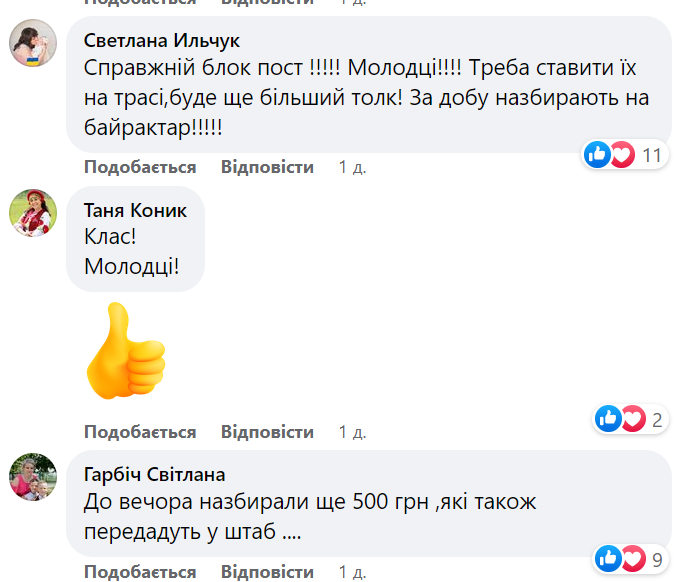Like Таня Коник's comment via Подобається
Viewport: 687px width, 582px height.
[x=140, y=432]
